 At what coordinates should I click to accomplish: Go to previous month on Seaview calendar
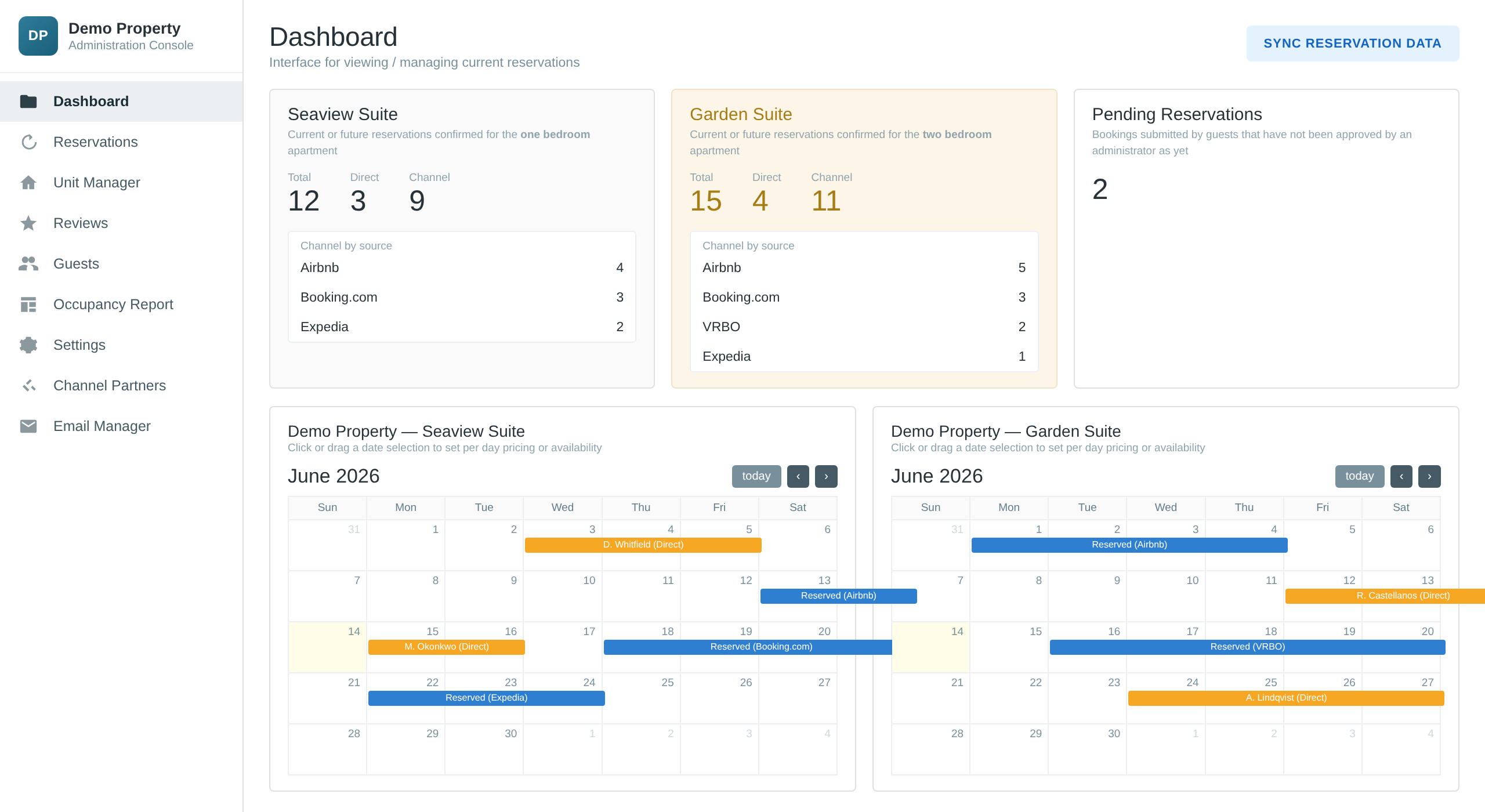pos(798,476)
